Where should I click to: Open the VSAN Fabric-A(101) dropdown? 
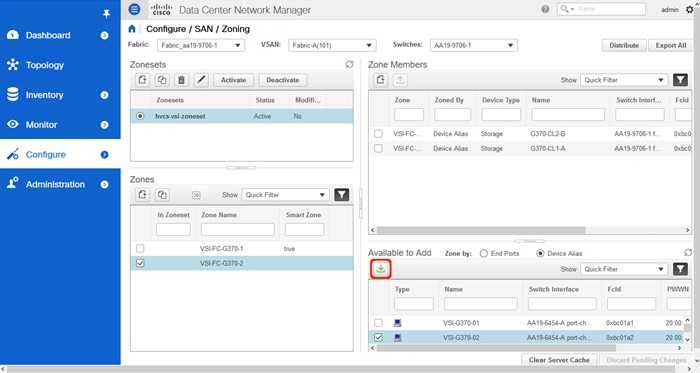point(332,46)
